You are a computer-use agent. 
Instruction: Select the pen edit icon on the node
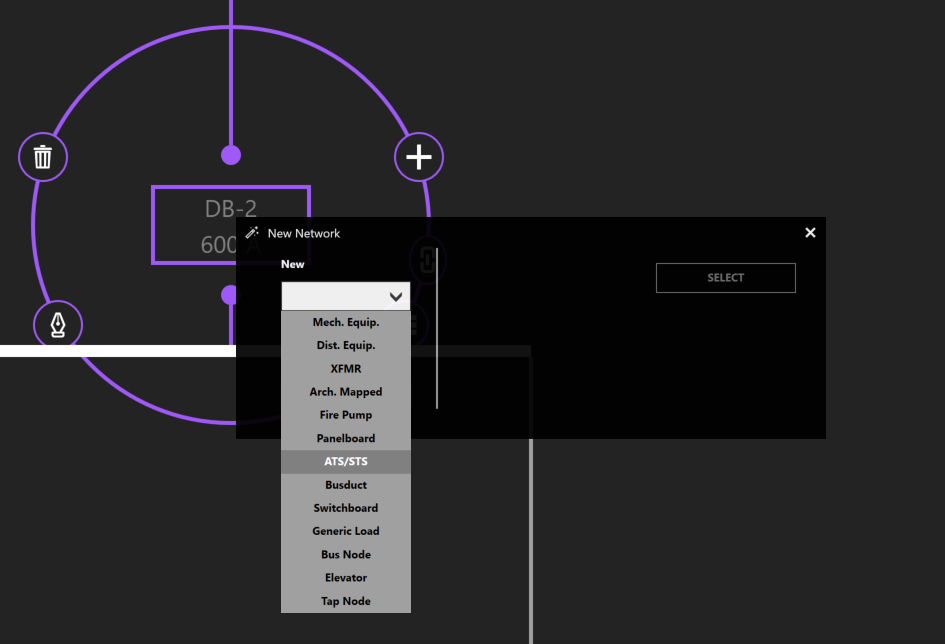pos(58,325)
